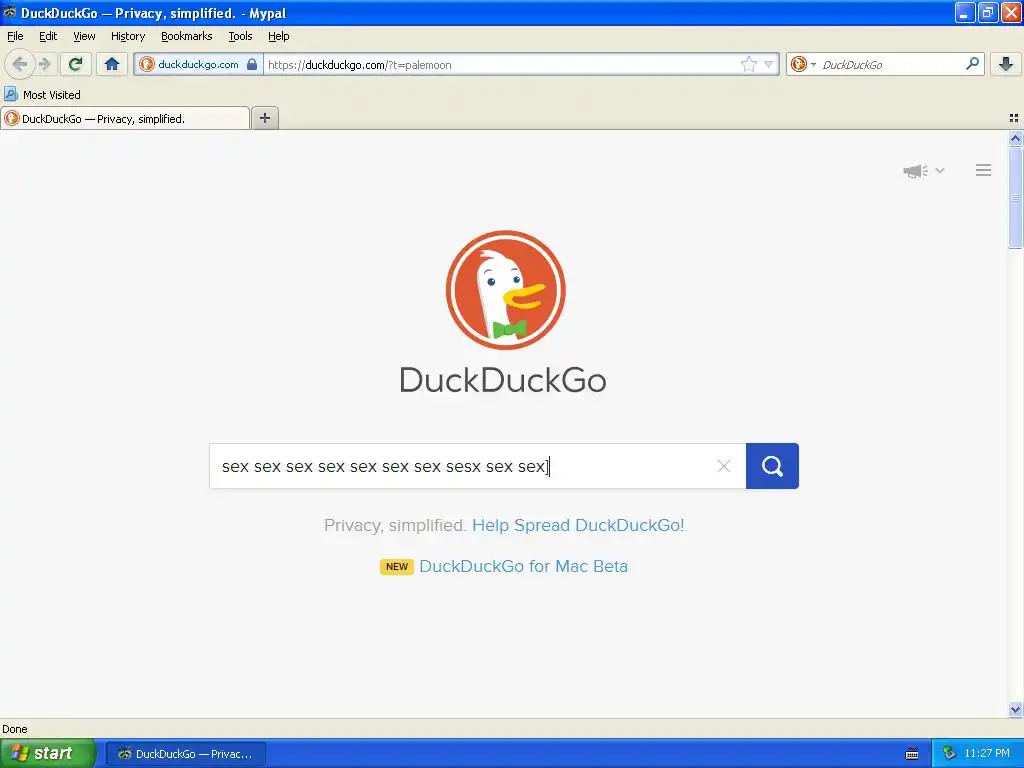Screen dimensions: 1024x768
Task: Open the Tools menu
Action: [x=240, y=36]
